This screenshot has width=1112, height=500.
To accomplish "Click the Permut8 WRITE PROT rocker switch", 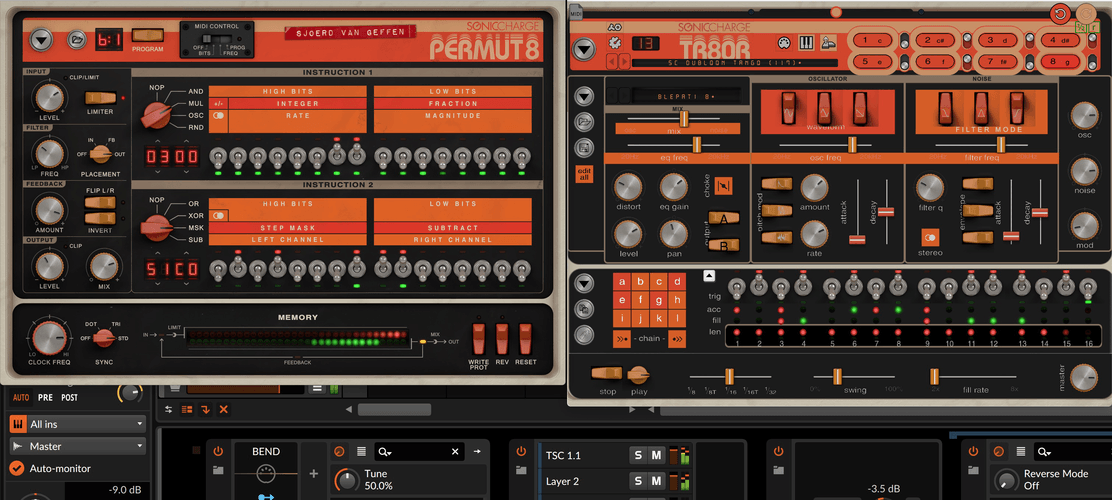I will (479, 338).
